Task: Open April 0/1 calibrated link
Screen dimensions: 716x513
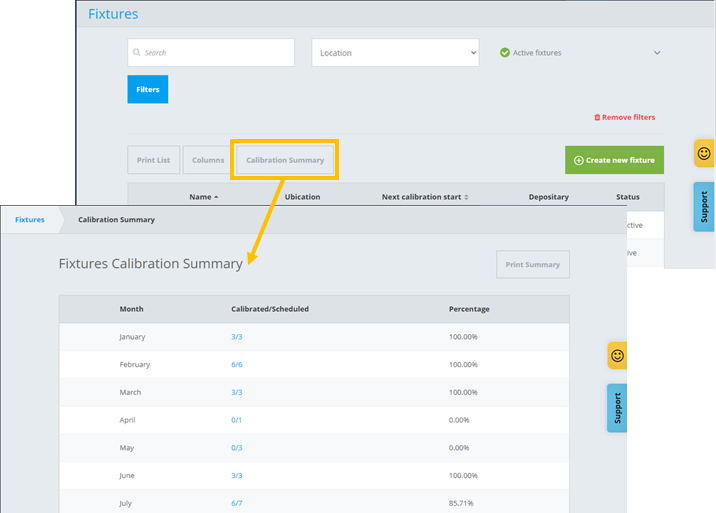Action: [237, 420]
